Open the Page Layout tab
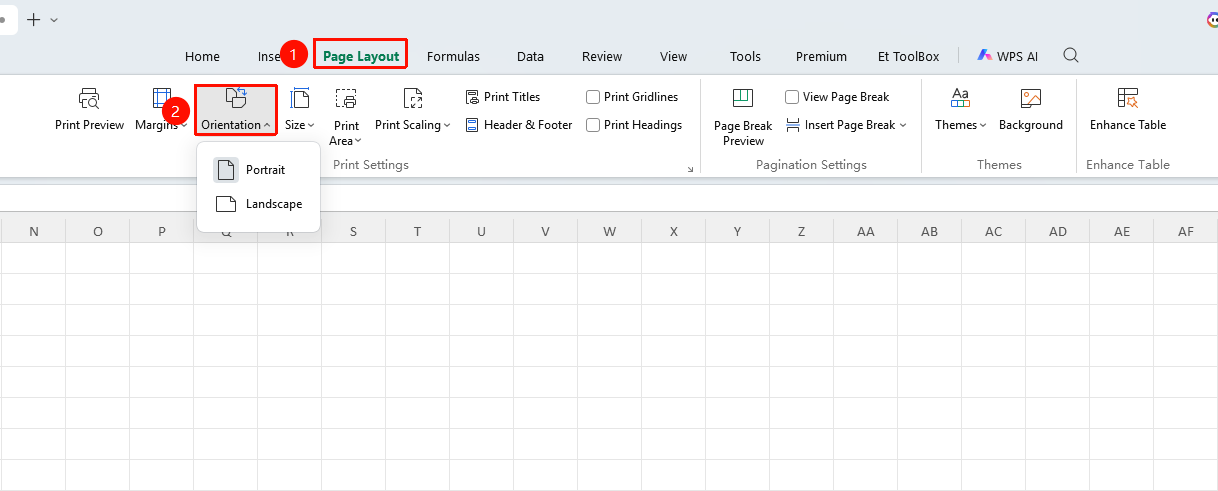This screenshot has width=1218, height=491. click(361, 56)
